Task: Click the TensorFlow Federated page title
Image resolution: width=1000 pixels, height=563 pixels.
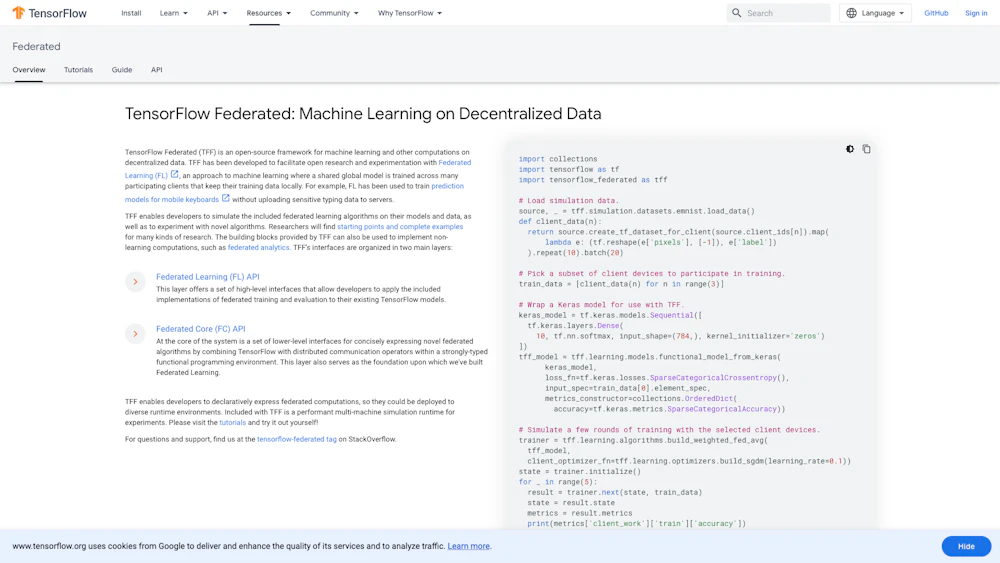Action: pos(363,113)
